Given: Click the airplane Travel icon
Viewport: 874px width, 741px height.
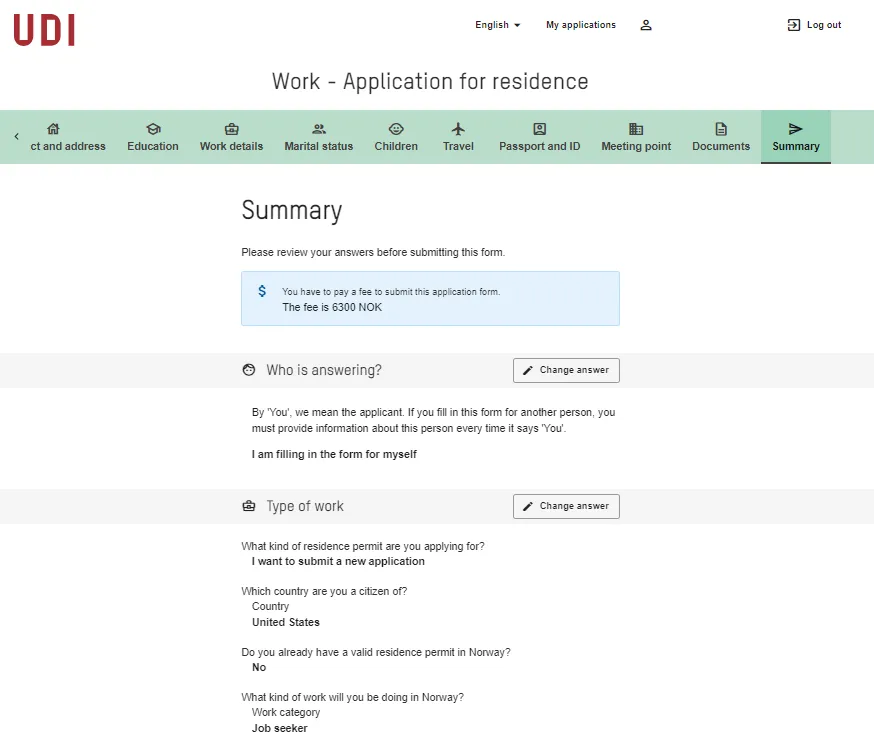Looking at the screenshot, I should 458,129.
